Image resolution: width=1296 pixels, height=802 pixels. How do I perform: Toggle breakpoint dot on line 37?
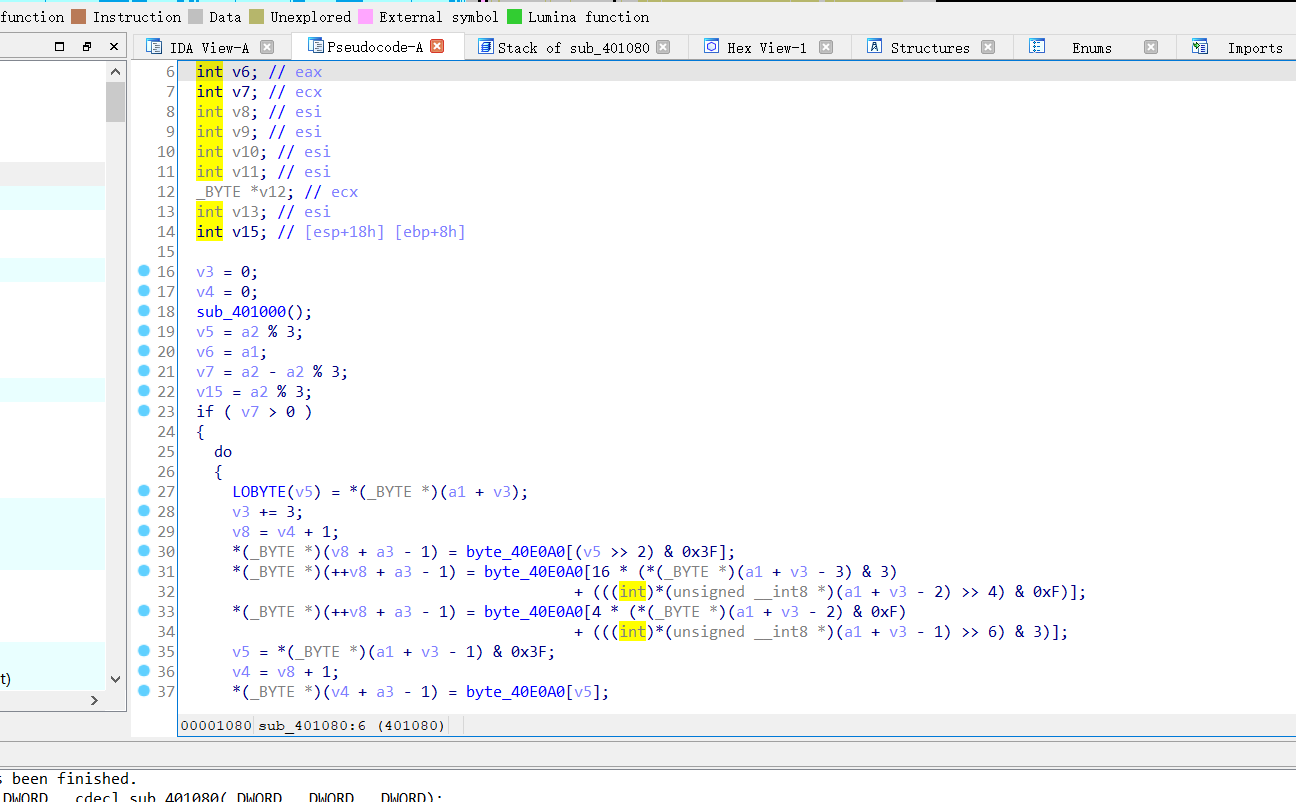point(144,691)
